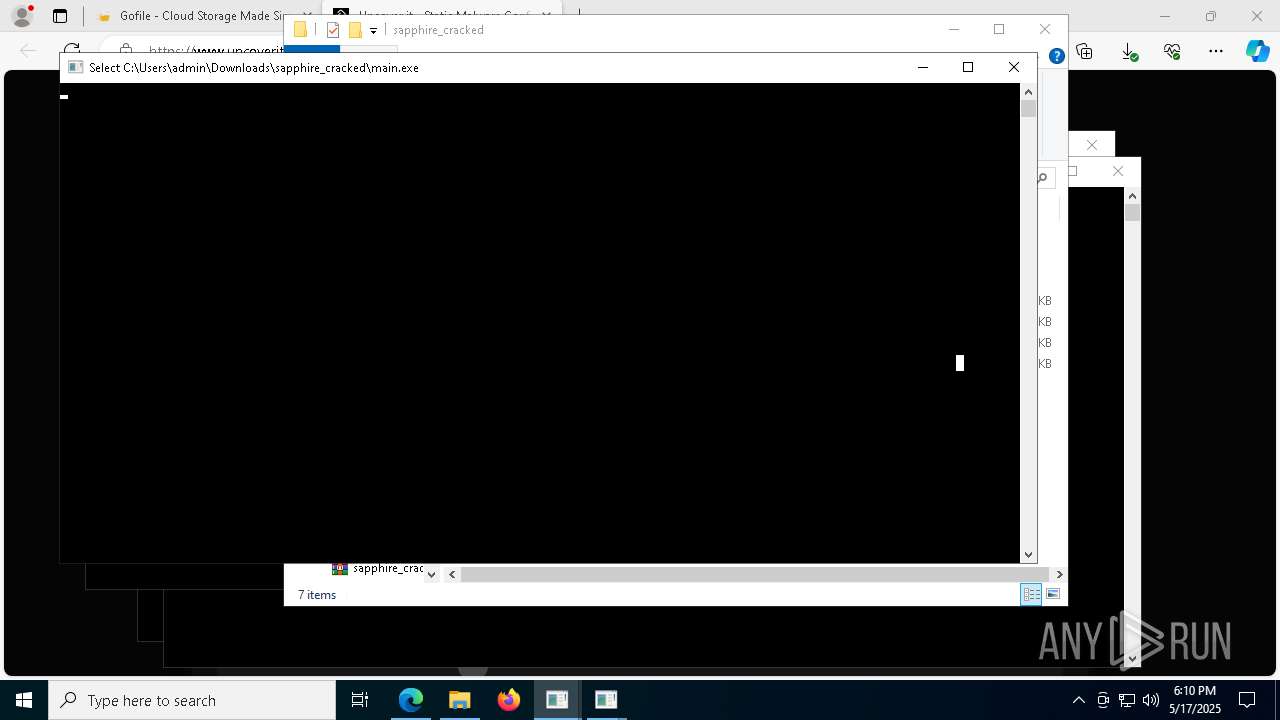
Task: Open the Copilot sidebar icon
Action: (x=1257, y=51)
